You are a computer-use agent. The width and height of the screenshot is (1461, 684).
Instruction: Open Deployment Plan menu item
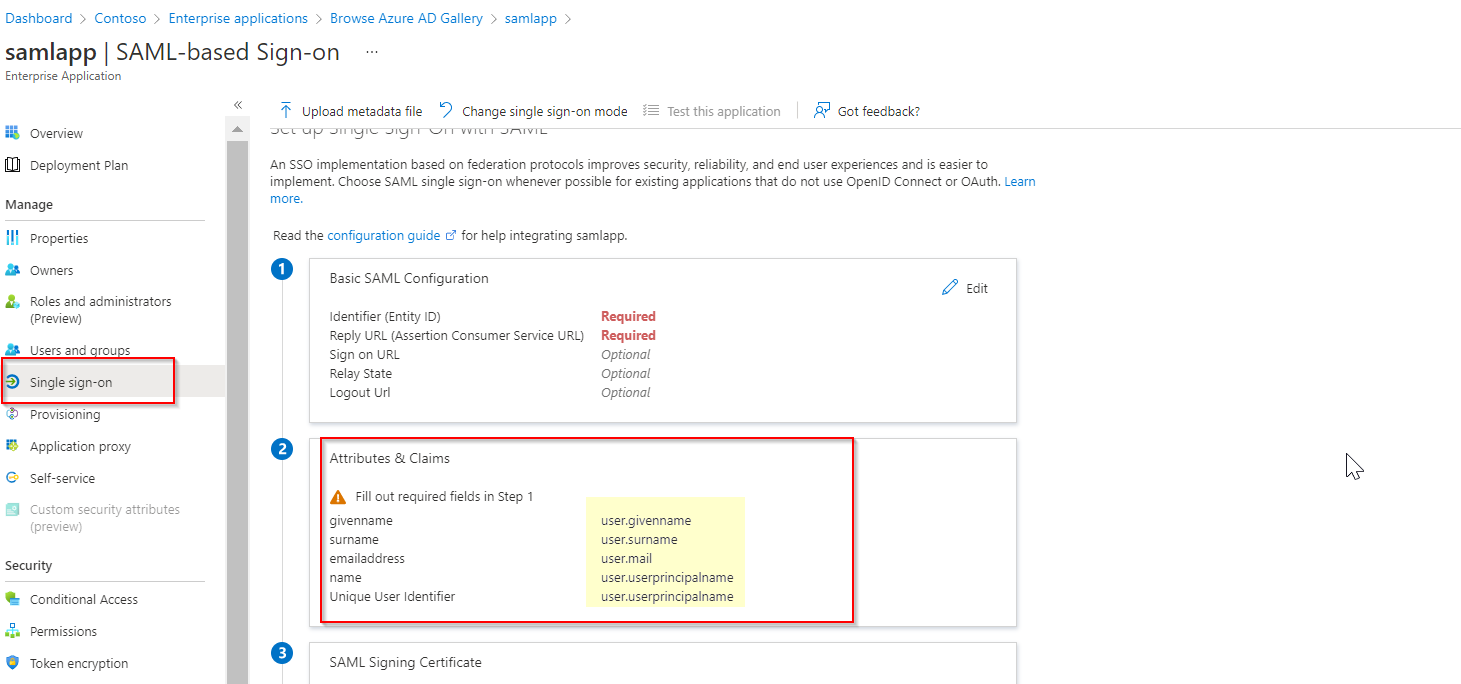point(79,165)
